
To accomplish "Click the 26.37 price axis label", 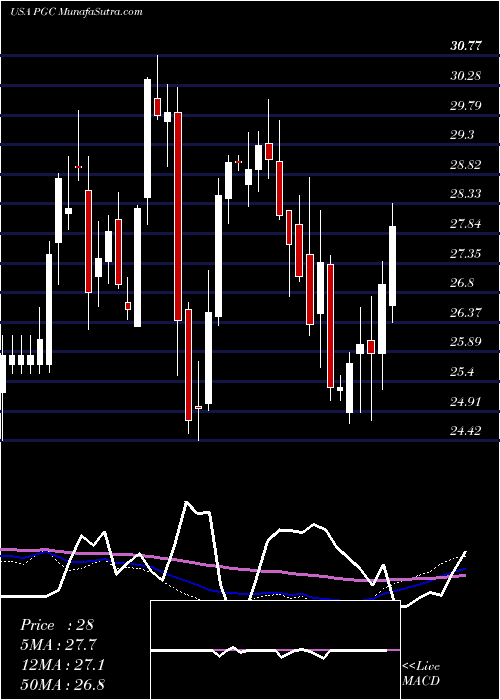I will [466, 312].
